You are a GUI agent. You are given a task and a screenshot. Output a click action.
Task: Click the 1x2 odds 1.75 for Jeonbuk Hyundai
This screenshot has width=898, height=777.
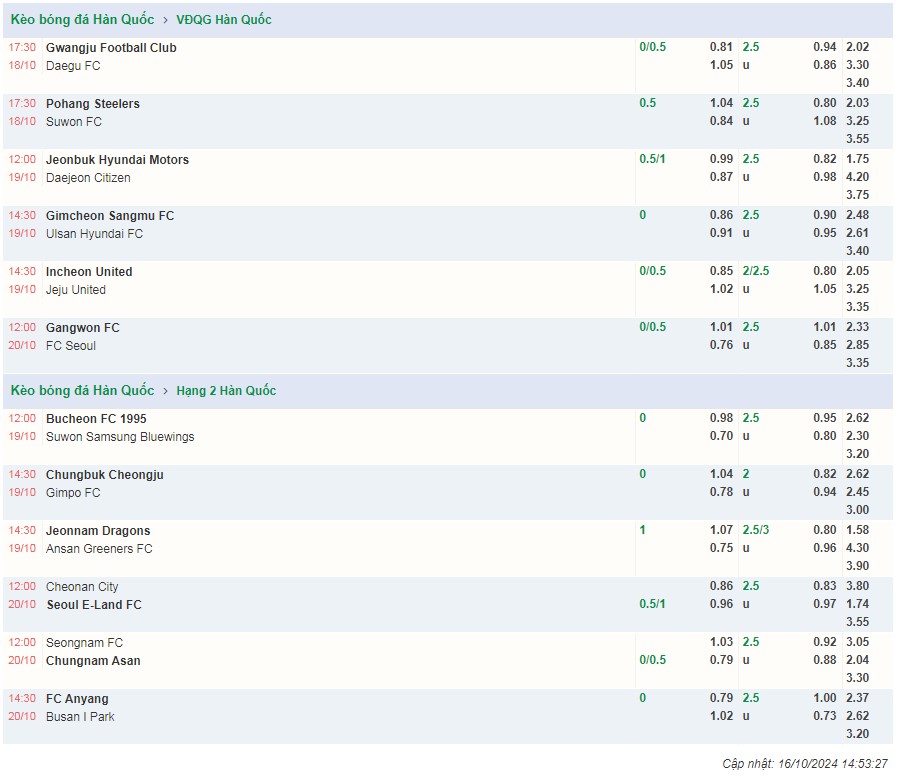pyautogui.click(x=857, y=159)
